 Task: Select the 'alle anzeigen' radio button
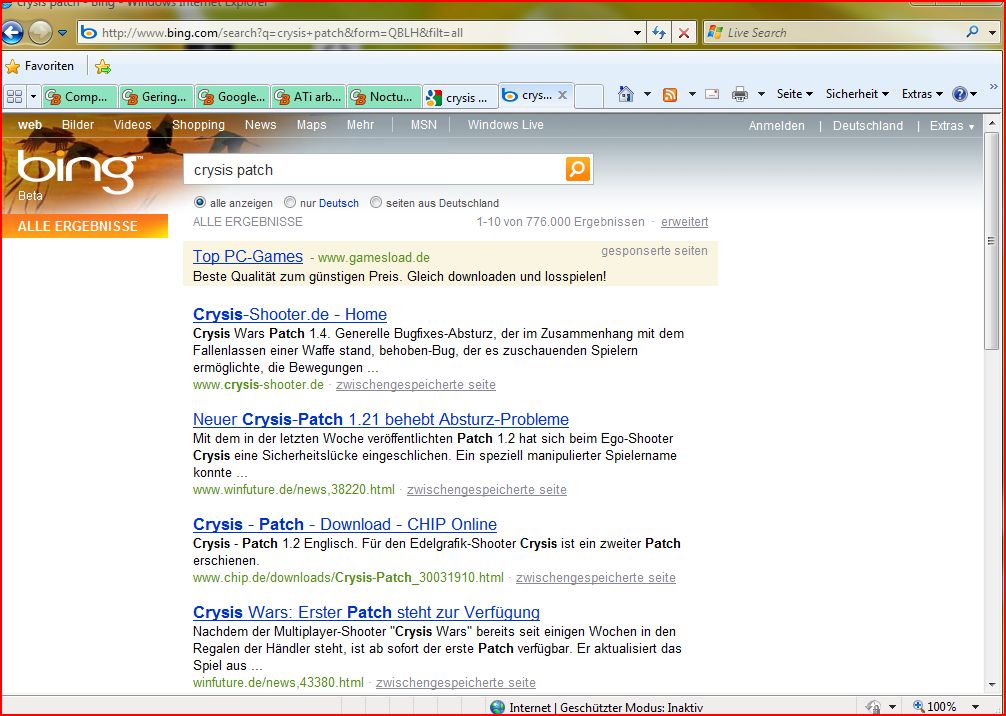(200, 203)
